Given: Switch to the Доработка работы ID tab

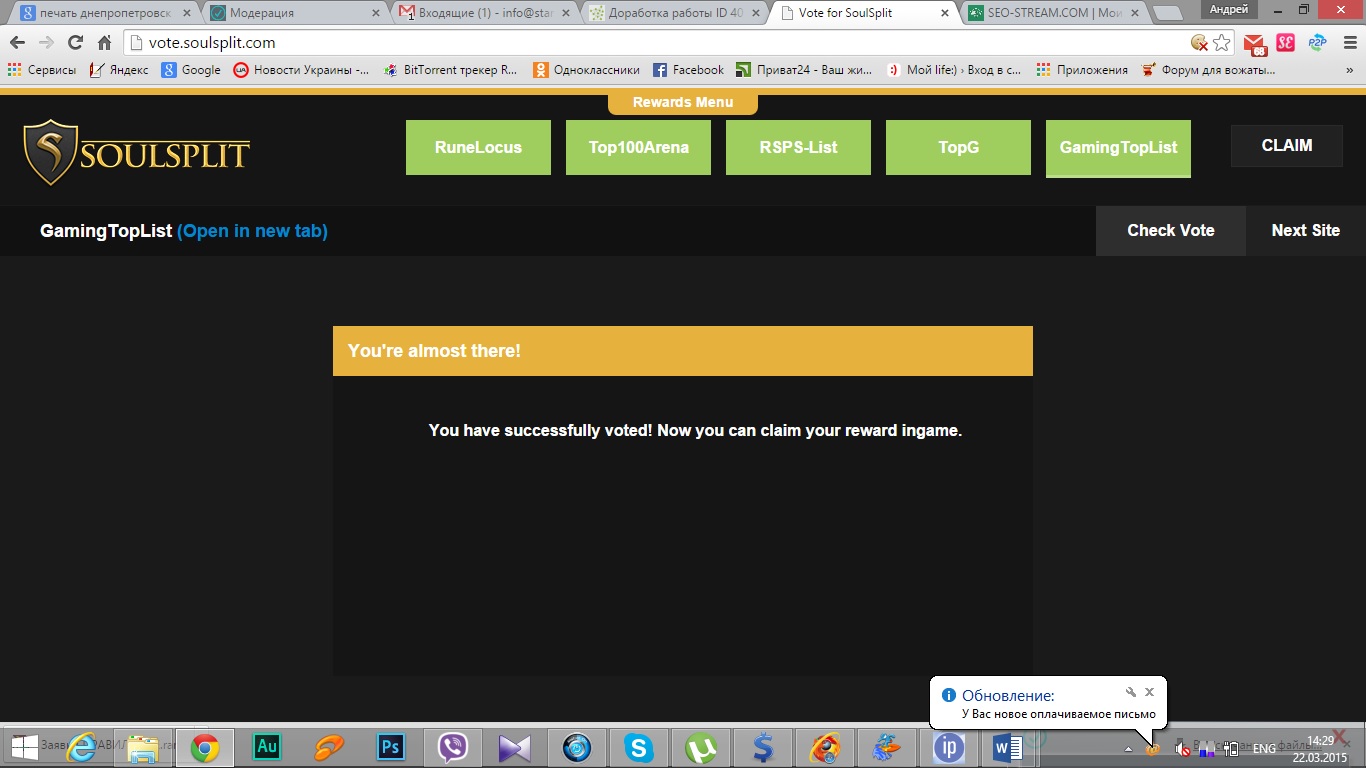Looking at the screenshot, I should 672,13.
